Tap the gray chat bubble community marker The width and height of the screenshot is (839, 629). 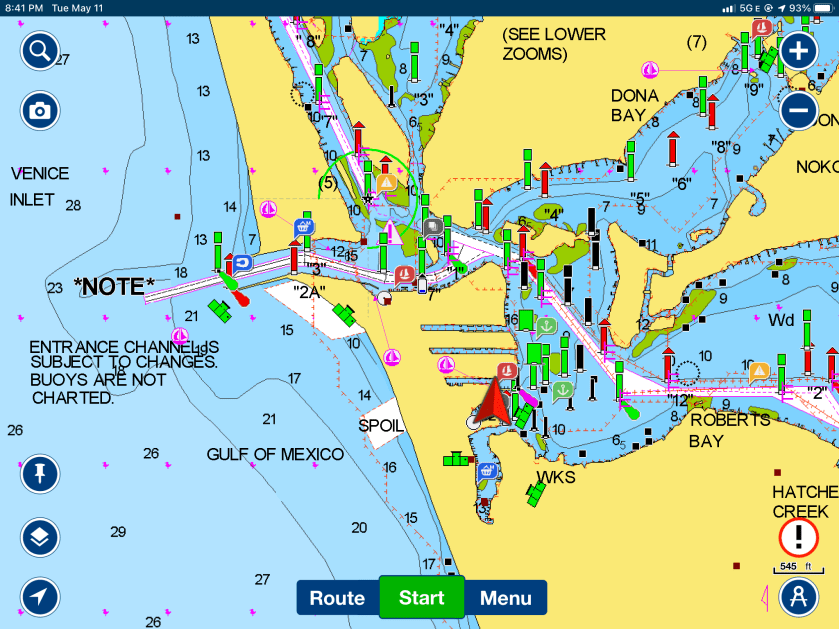433,227
